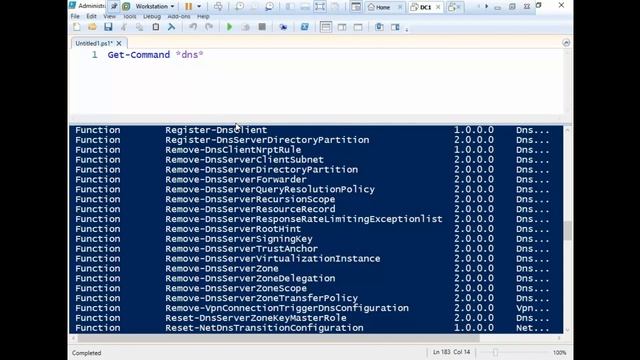640x360 pixels.
Task: Close the Untitled1.ps1 tab
Action: (x=119, y=43)
